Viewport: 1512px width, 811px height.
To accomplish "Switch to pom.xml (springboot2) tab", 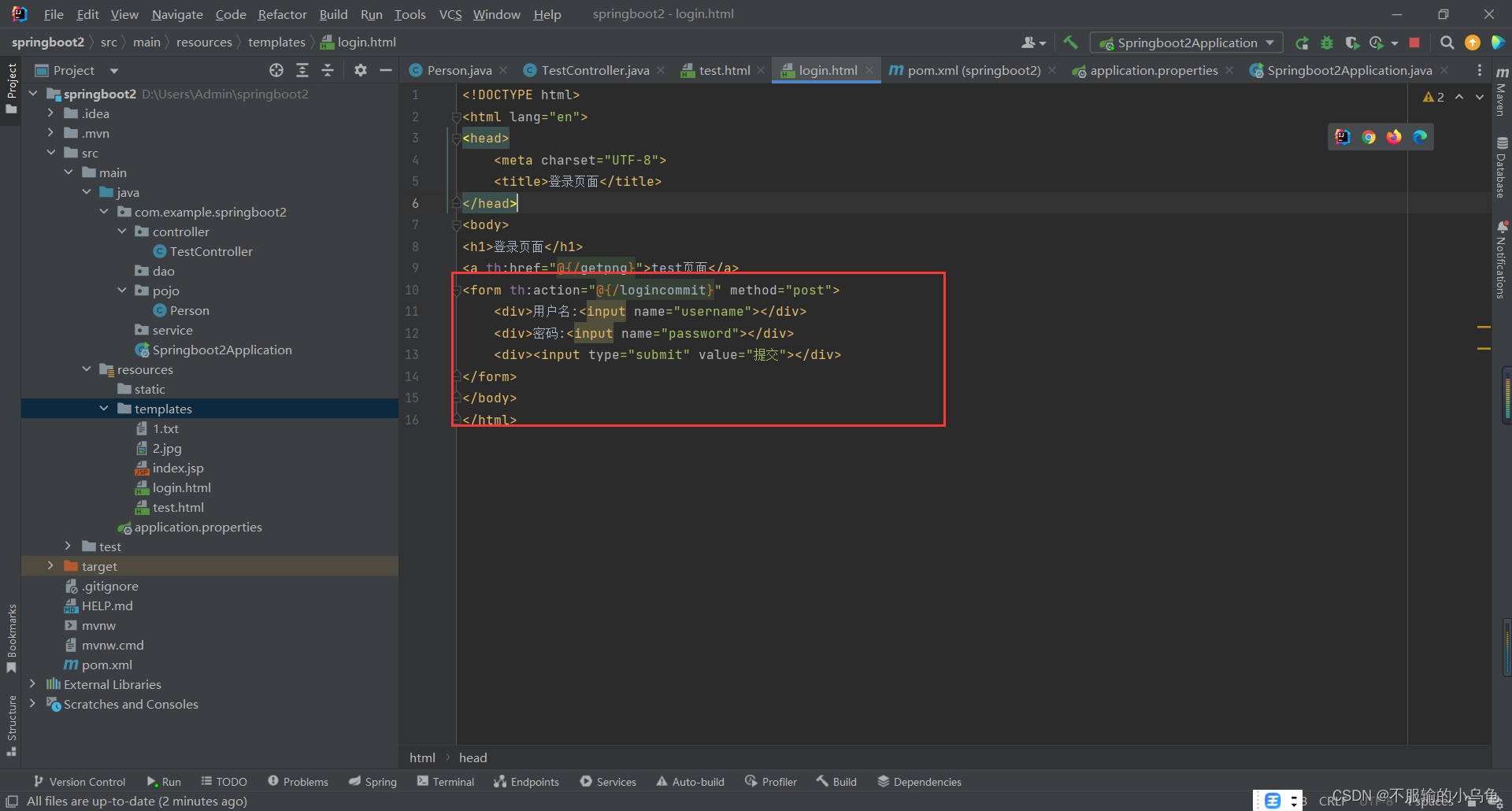I will 974,70.
